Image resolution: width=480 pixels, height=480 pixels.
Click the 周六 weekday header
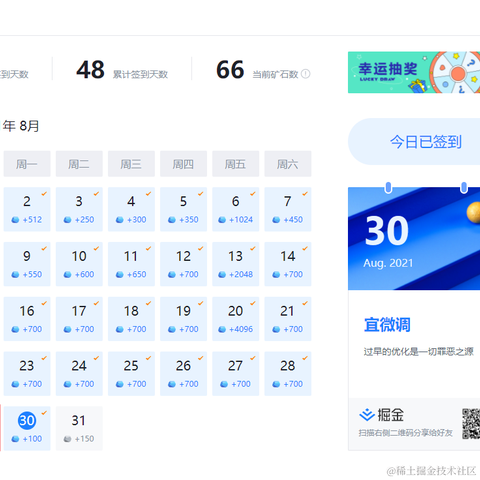point(288,164)
